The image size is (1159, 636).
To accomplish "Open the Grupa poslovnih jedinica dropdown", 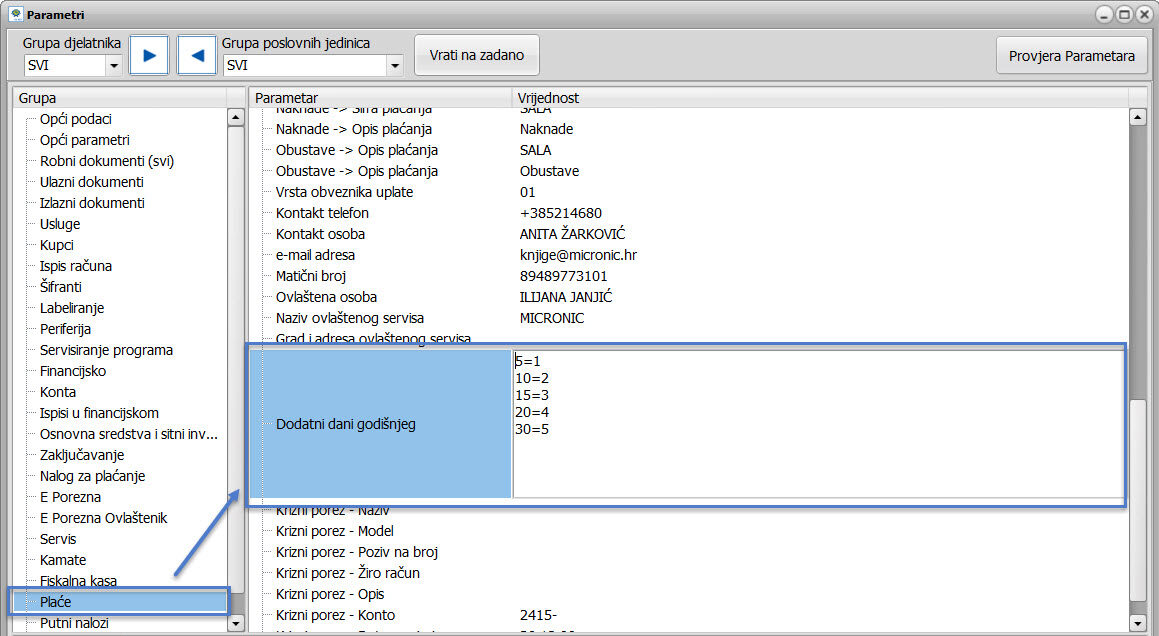I will point(395,66).
